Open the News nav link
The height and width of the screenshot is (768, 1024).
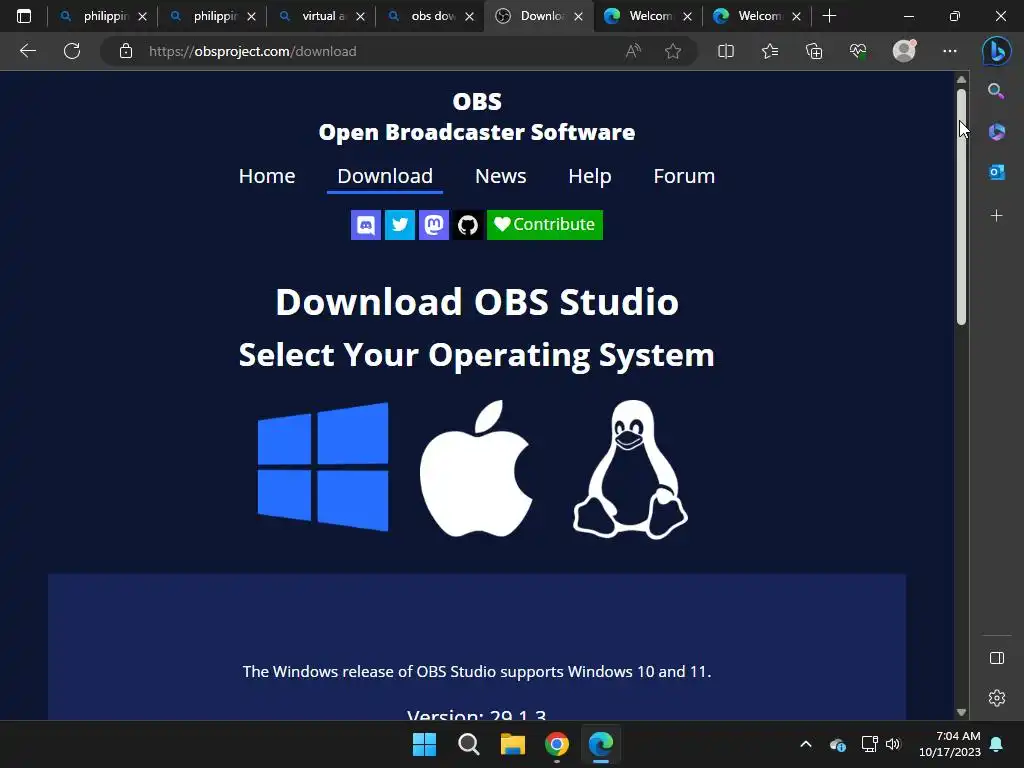coord(501,176)
